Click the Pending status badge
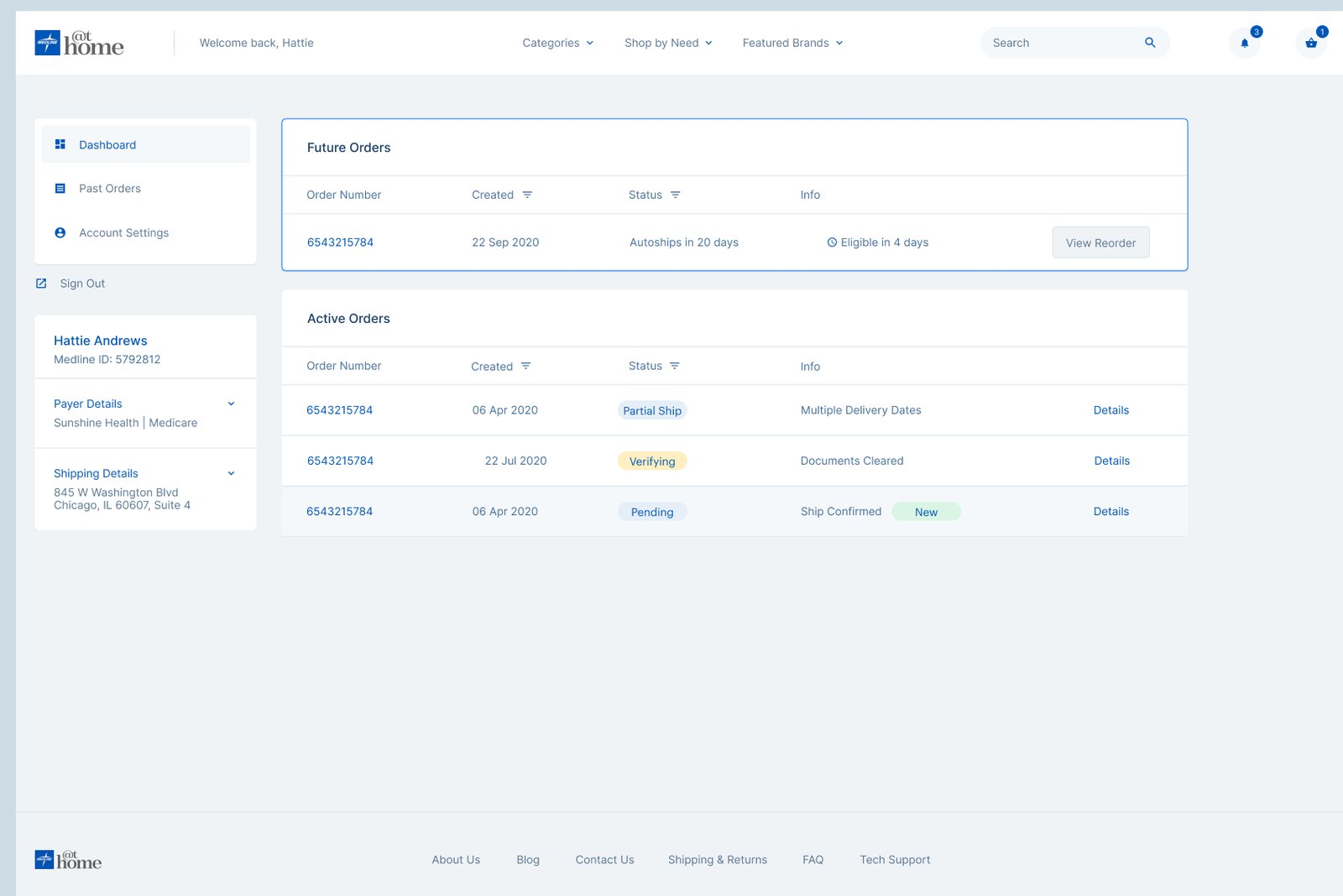The image size is (1343, 896). 652,512
